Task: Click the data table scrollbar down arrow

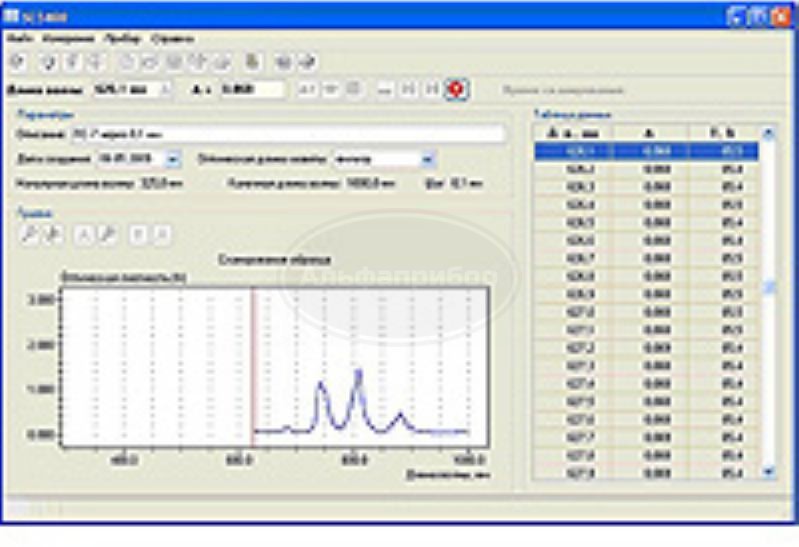Action: coord(768,470)
